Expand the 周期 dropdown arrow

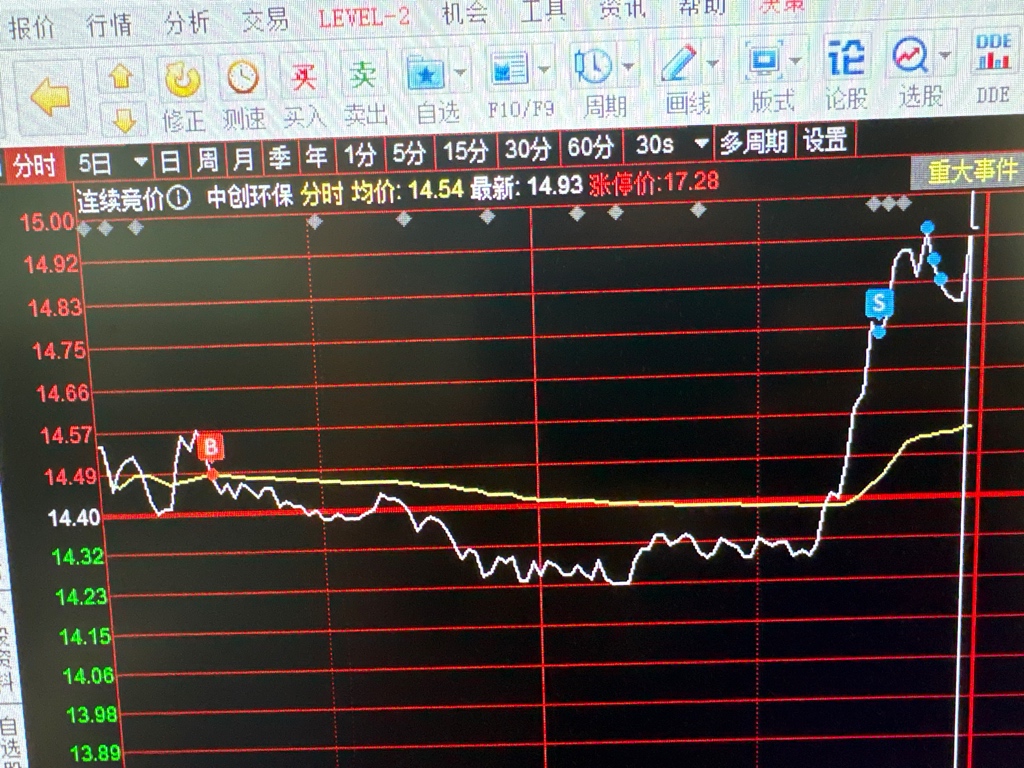(x=628, y=65)
